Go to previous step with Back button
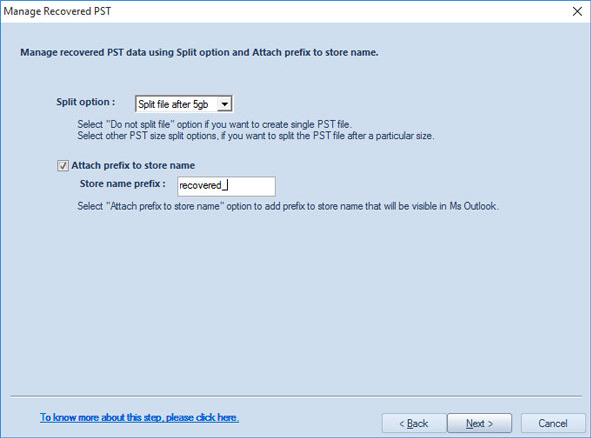Screen dimensions: 591x438 (414, 423)
